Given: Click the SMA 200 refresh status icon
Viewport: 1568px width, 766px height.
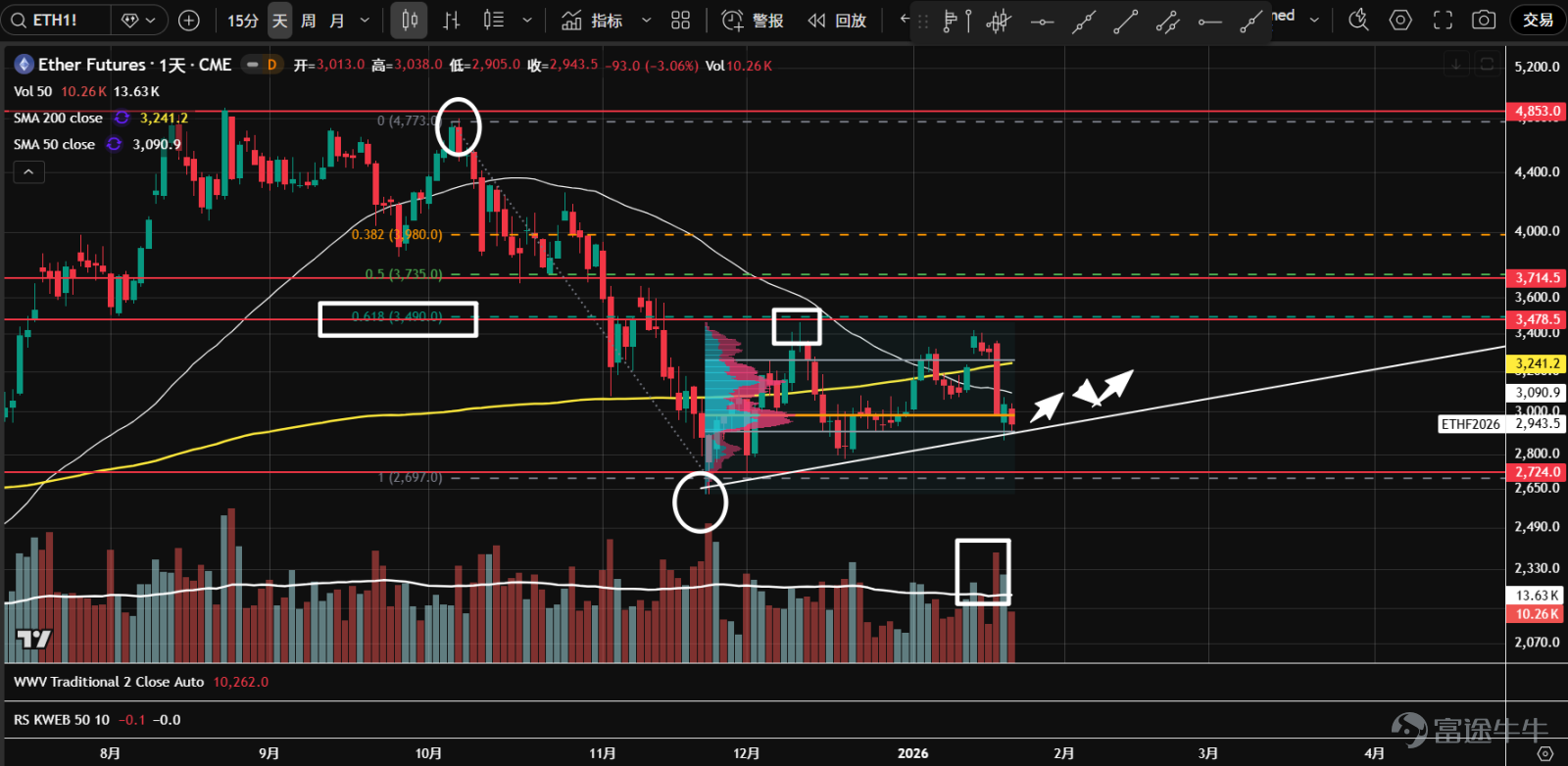Looking at the screenshot, I should tap(122, 118).
